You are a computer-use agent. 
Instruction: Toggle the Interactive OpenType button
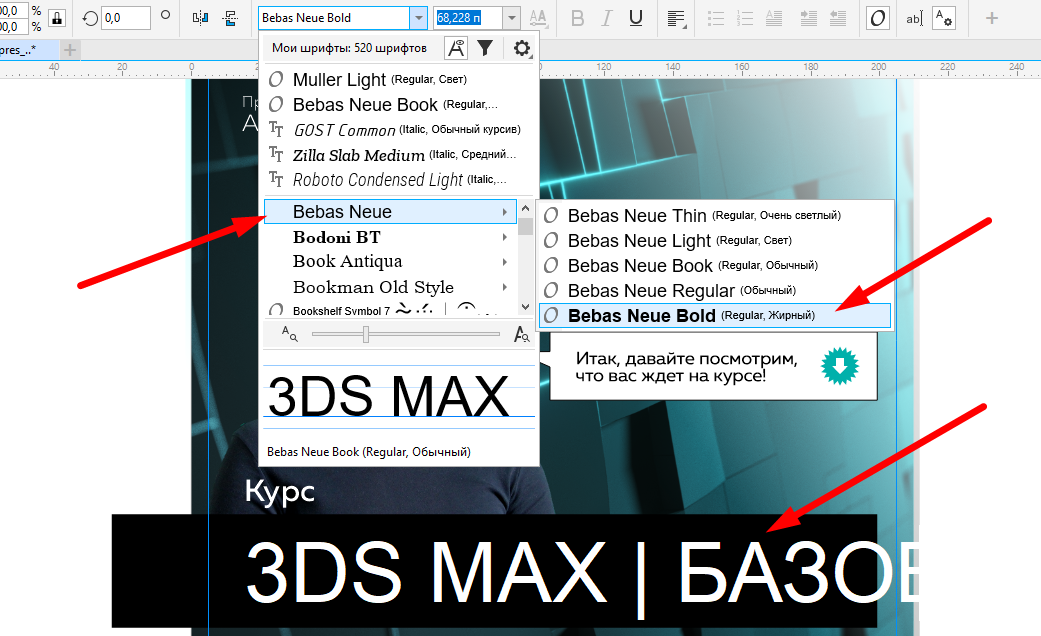[877, 18]
